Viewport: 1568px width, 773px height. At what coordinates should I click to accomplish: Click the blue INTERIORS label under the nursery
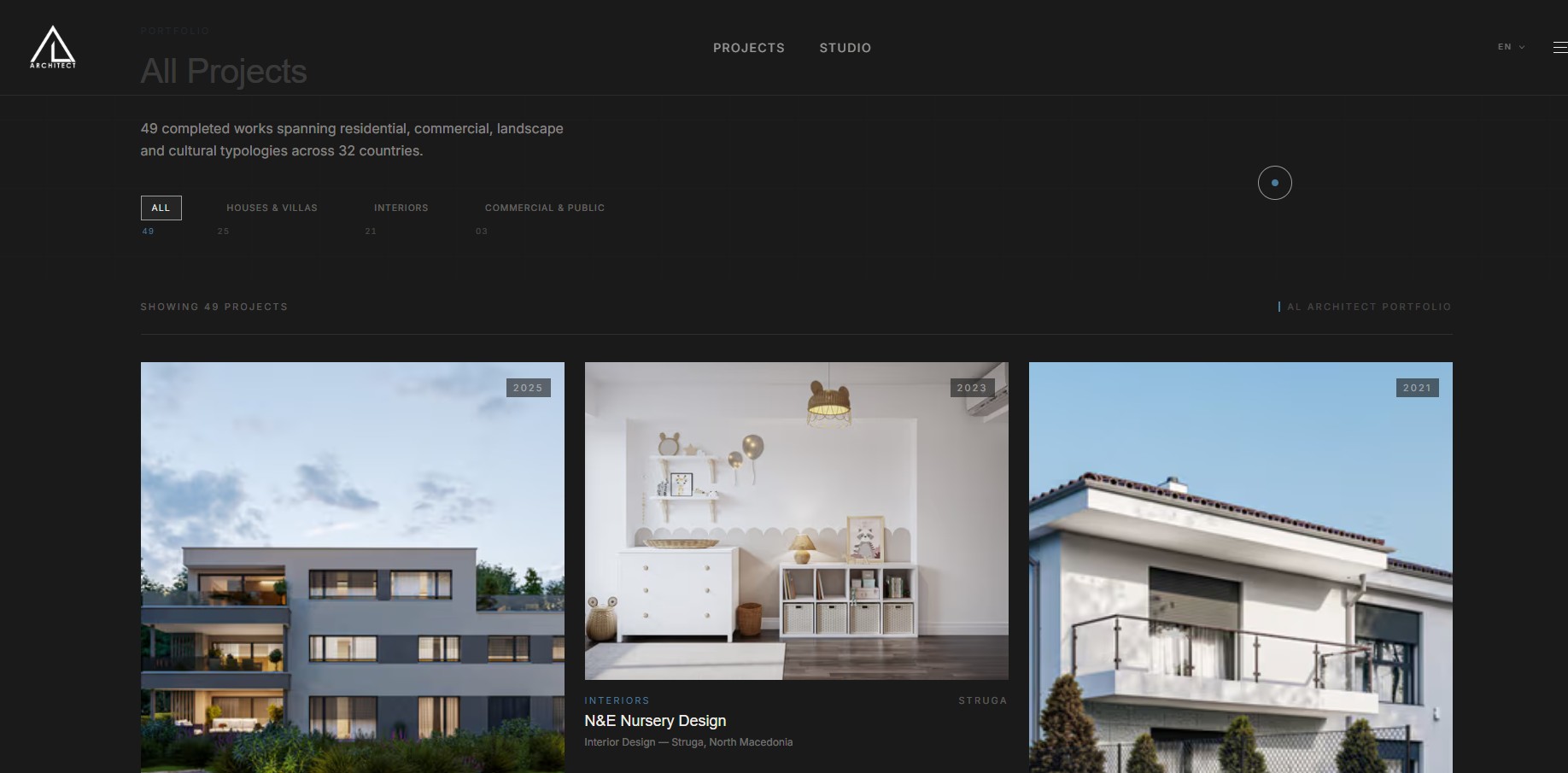click(617, 700)
